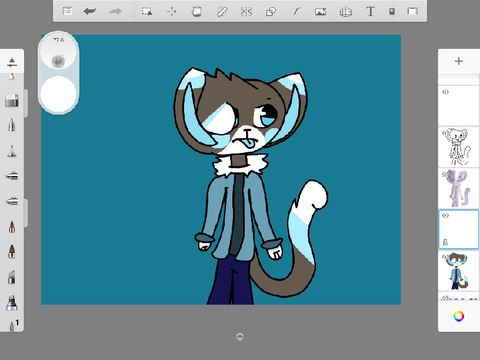Toggle visibility of the top empty layer
This screenshot has height=360, width=480.
tap(445, 92)
